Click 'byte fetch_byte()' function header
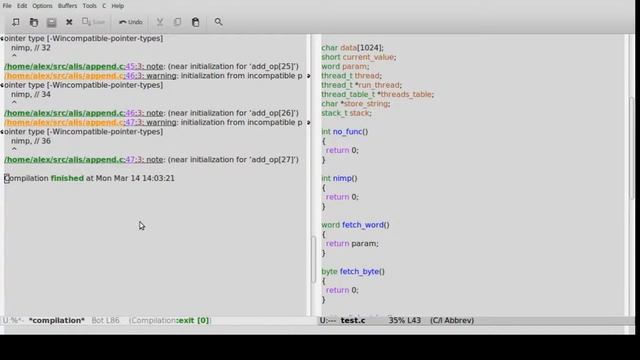Screen dimensions: 640x360 pyautogui.click(x=353, y=271)
